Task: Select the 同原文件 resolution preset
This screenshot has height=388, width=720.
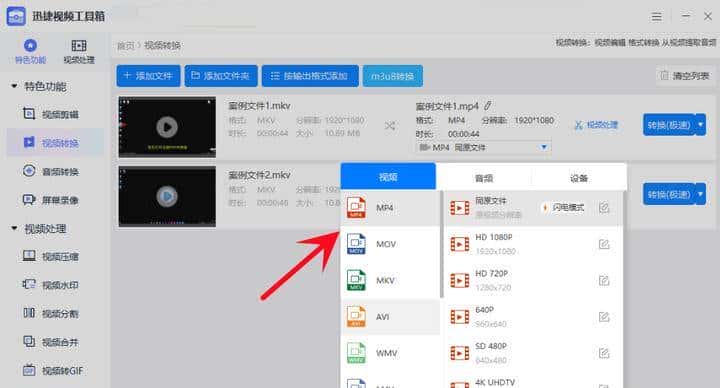Action: (x=534, y=208)
